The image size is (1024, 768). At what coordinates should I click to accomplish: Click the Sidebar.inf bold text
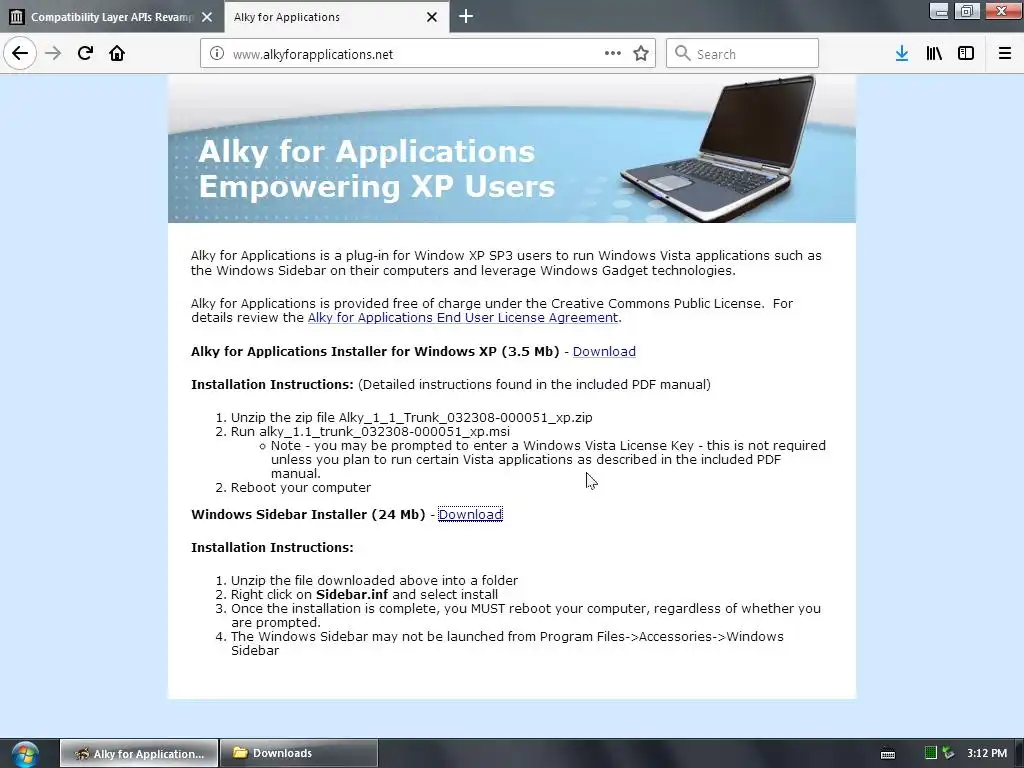pyautogui.click(x=352, y=594)
